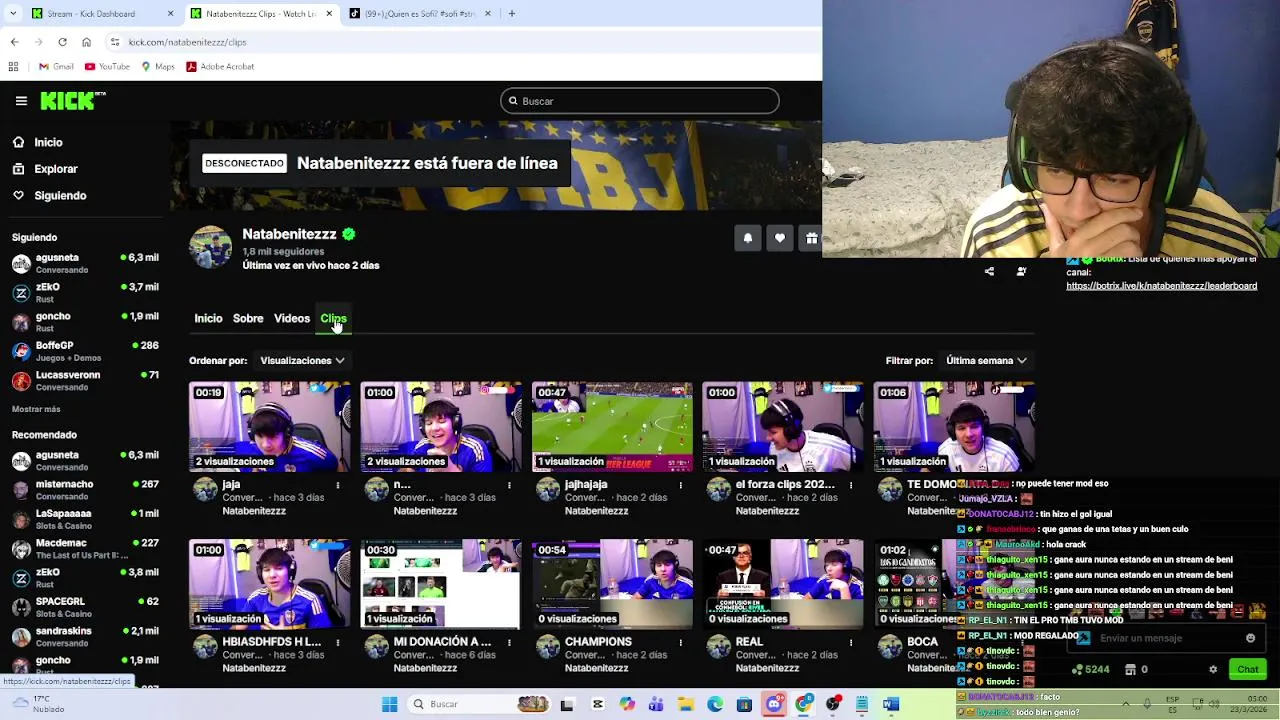The image size is (1280, 720).
Task: Open the Kick hamburger menu
Action: 21,101
